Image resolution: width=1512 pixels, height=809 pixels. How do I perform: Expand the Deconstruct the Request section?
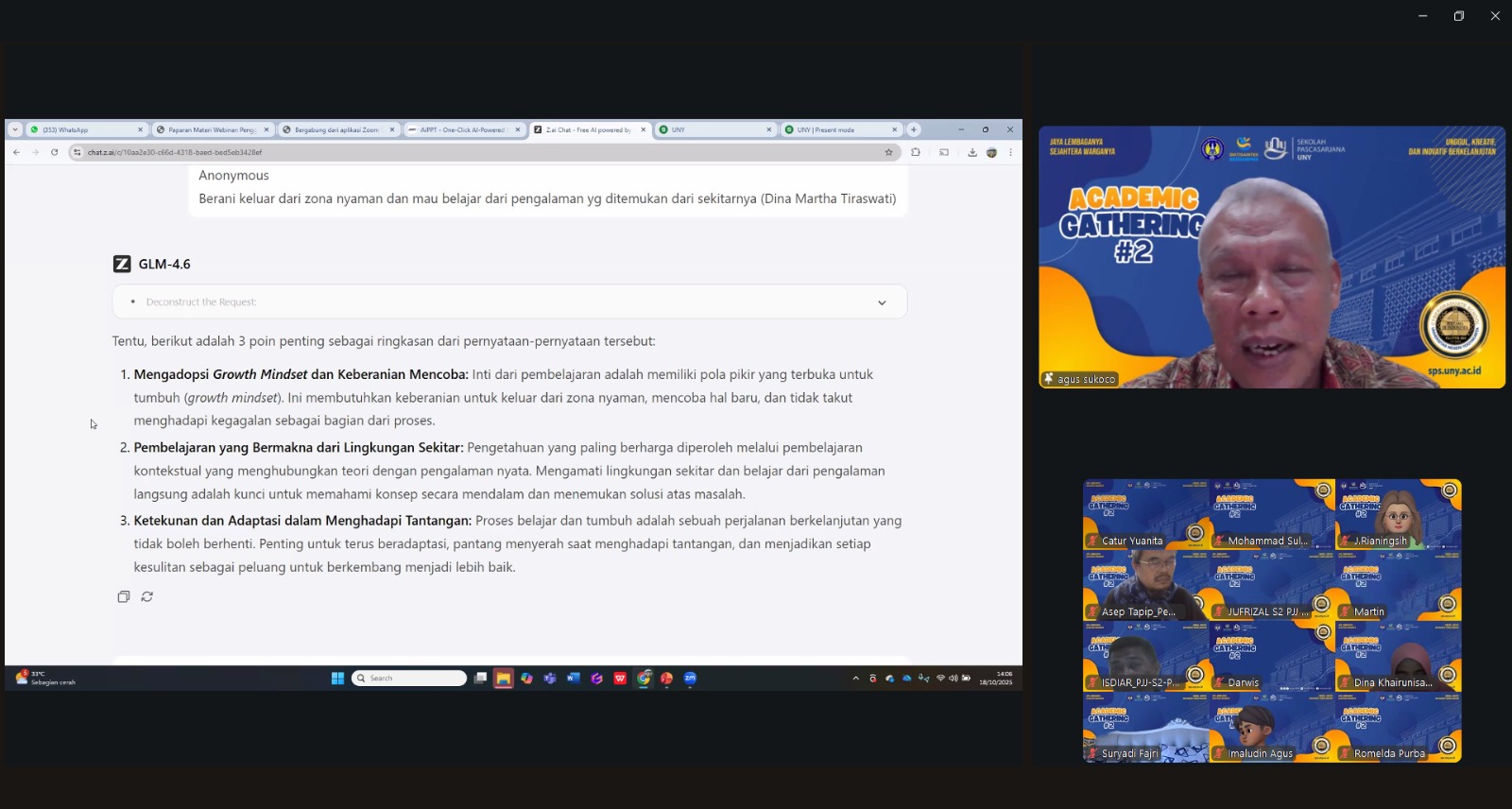[x=881, y=302]
